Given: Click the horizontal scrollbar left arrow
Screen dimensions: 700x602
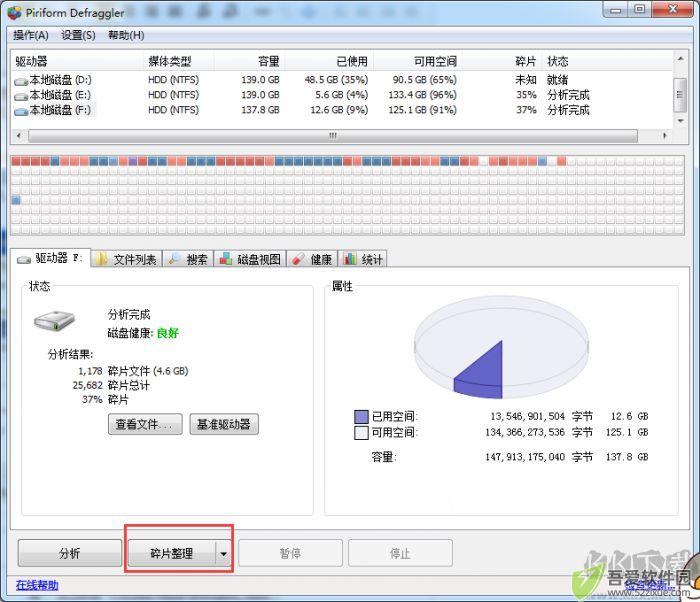Looking at the screenshot, I should pyautogui.click(x=19, y=135).
